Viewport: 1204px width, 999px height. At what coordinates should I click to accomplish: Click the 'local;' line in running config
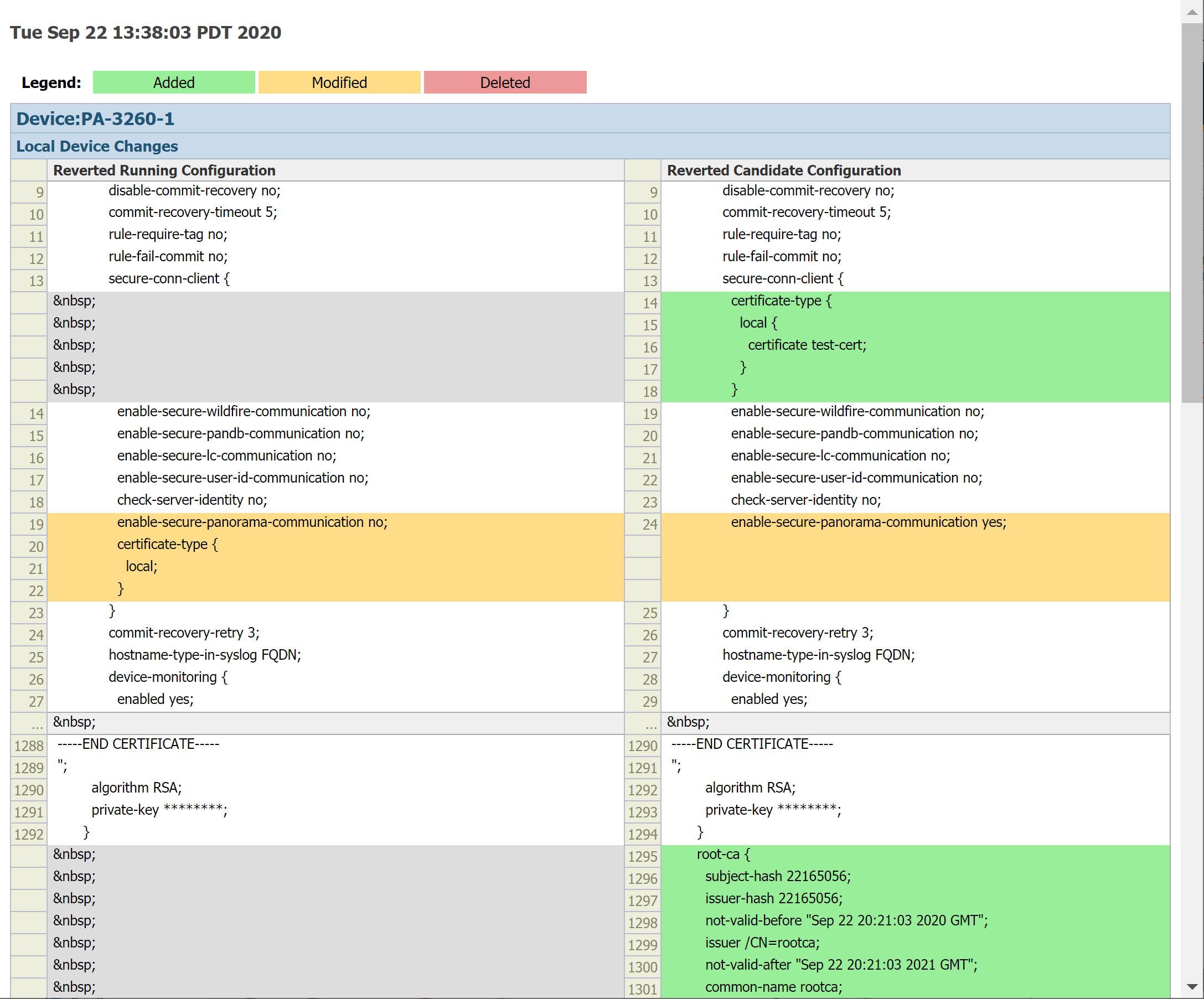(142, 566)
